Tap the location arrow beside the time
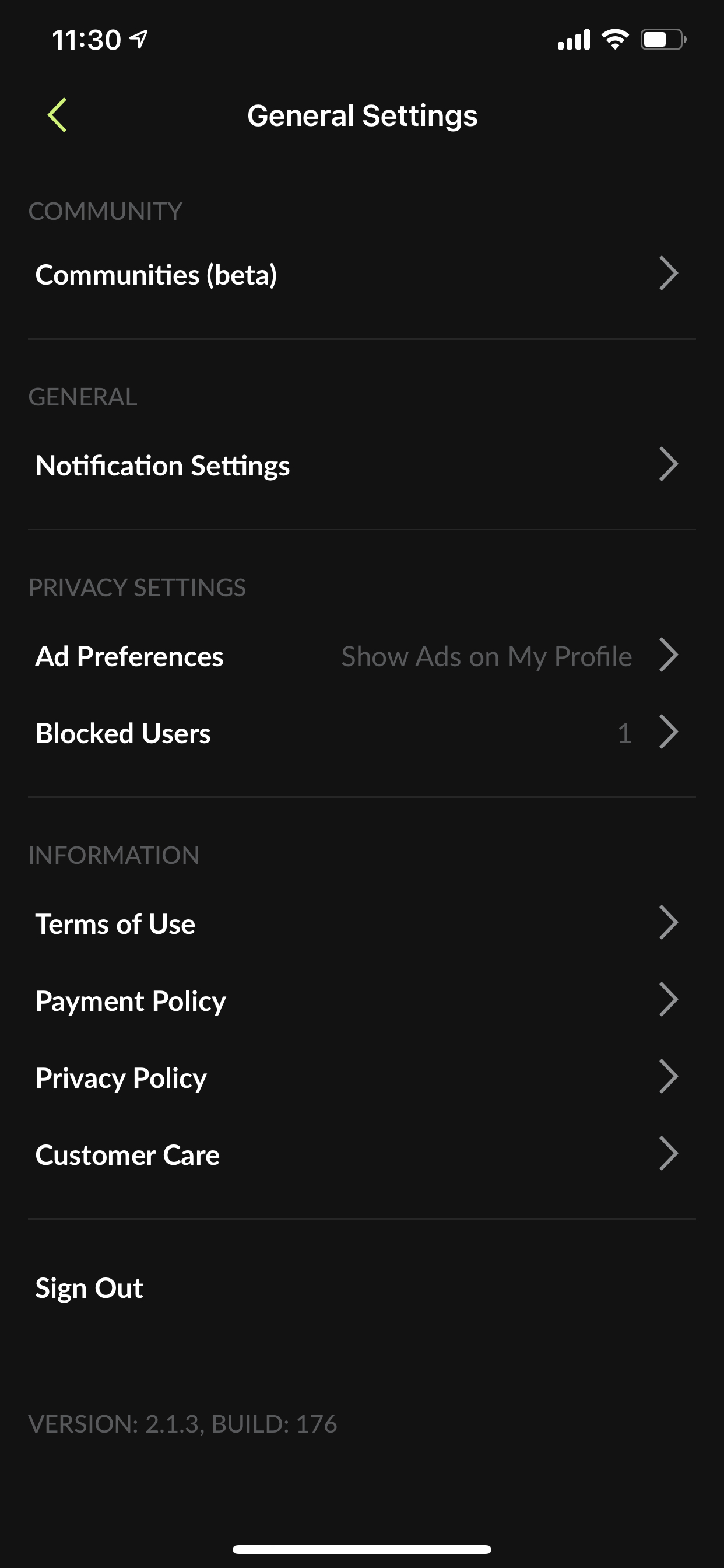This screenshot has height=1568, width=724. pyautogui.click(x=139, y=40)
